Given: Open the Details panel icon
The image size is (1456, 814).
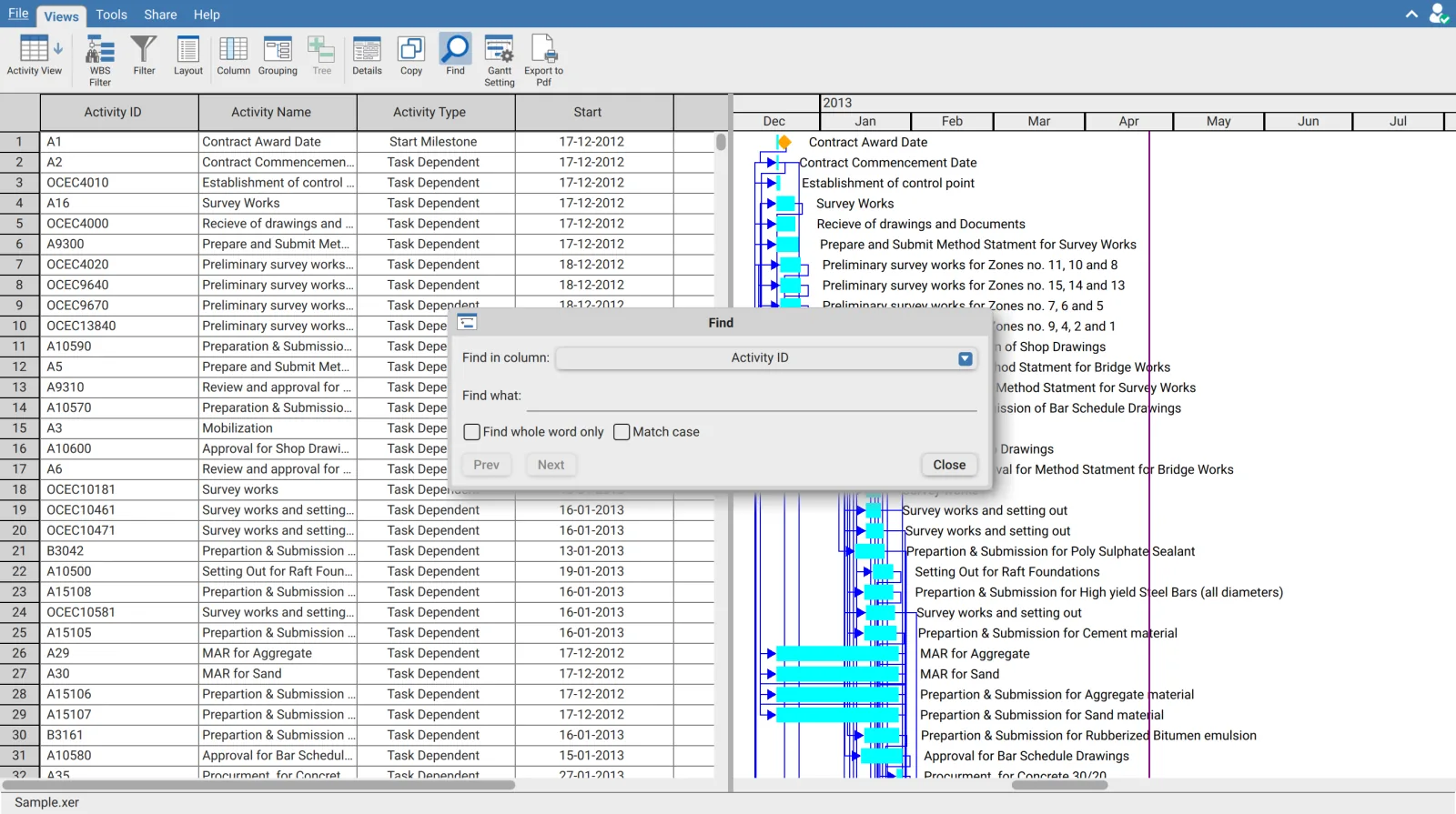Looking at the screenshot, I should pos(367,56).
